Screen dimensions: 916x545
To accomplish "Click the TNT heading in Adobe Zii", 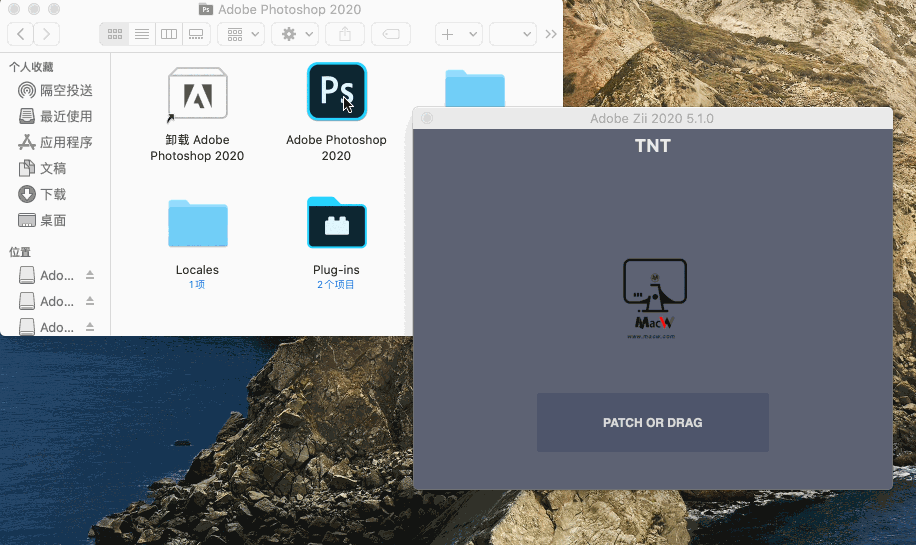I will [653, 145].
